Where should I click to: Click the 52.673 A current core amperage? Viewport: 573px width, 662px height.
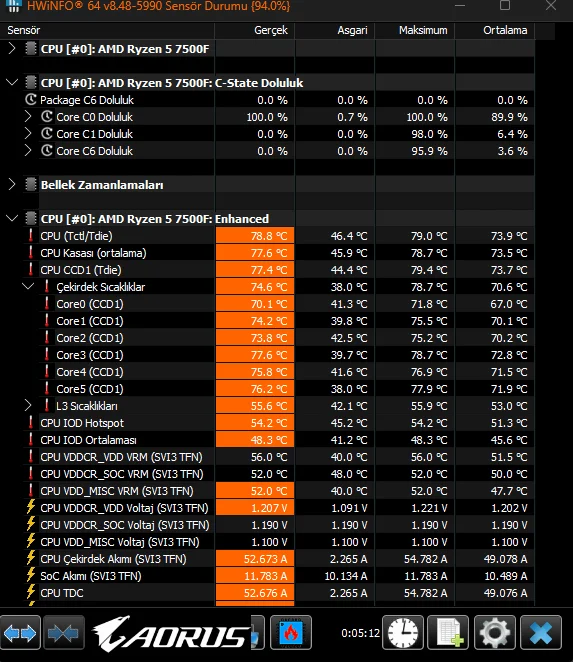tap(266, 559)
